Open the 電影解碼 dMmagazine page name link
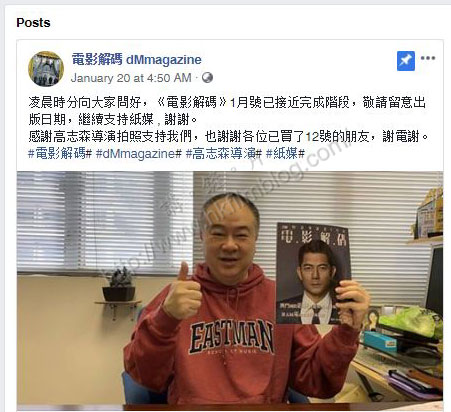451x412 pixels. pyautogui.click(x=136, y=60)
